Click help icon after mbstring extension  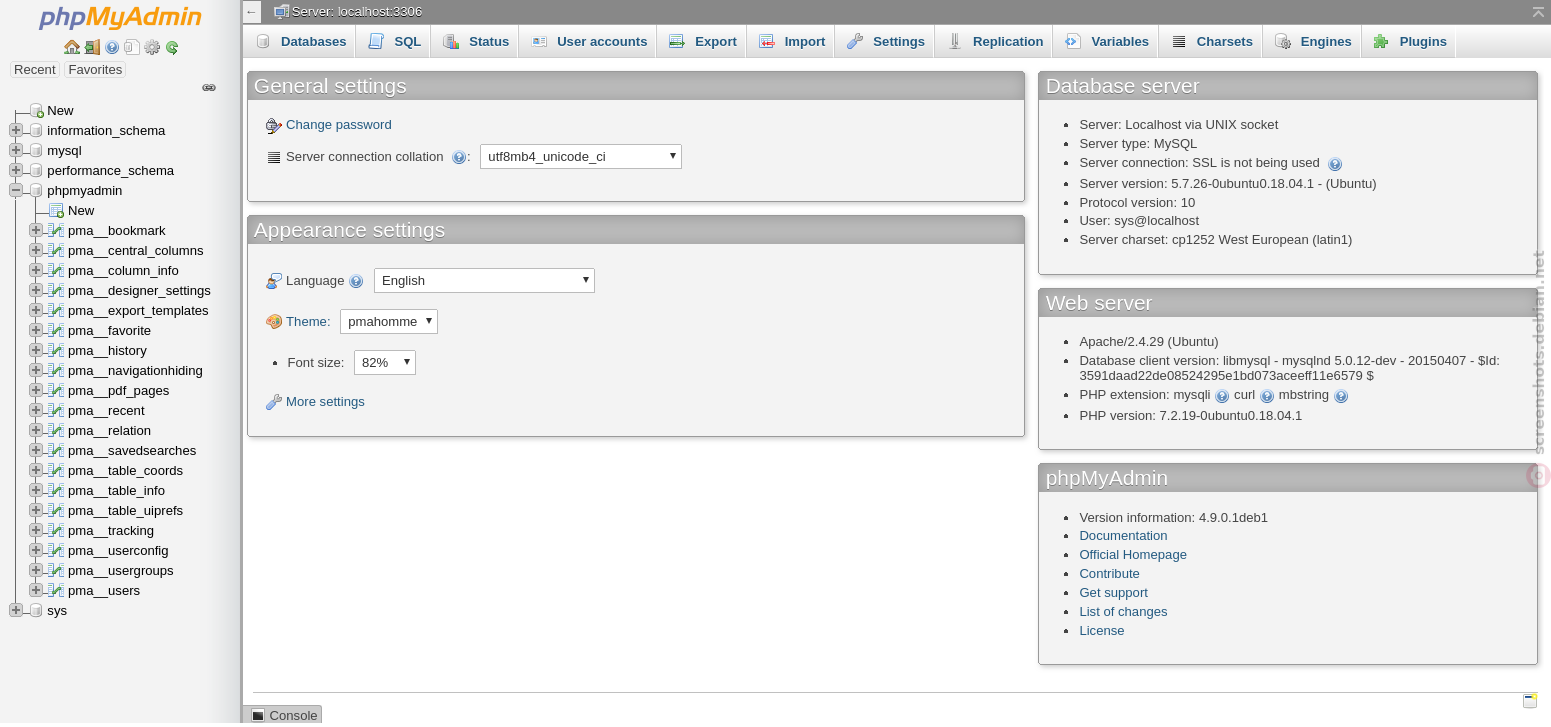[1341, 396]
